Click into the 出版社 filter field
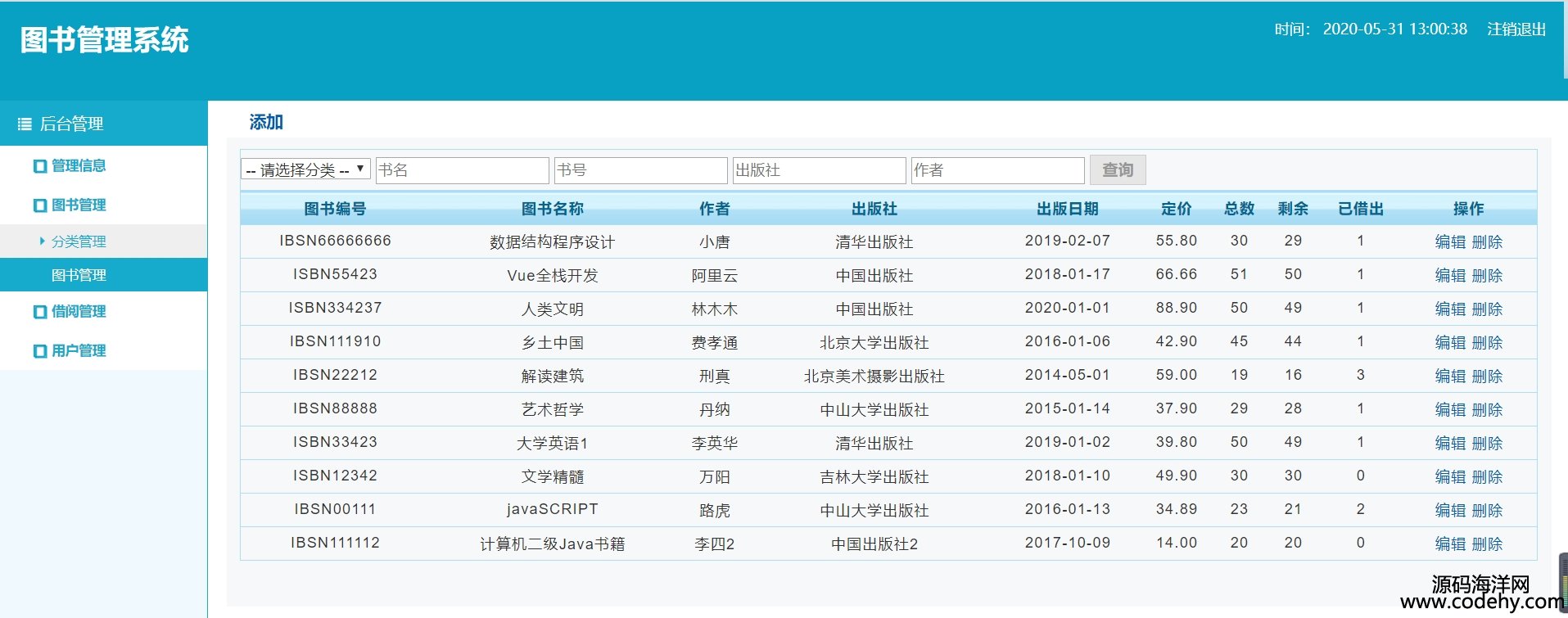The height and width of the screenshot is (618, 1568). coord(819,170)
